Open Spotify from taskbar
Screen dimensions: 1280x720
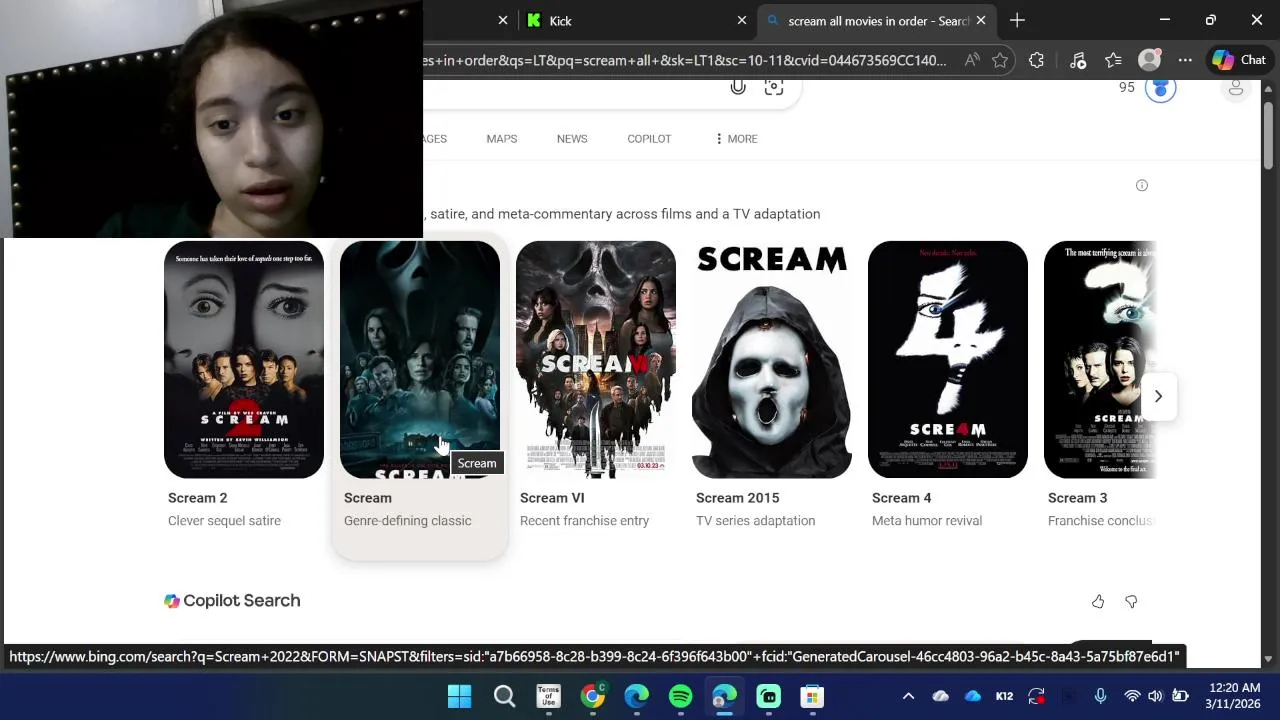[680, 696]
